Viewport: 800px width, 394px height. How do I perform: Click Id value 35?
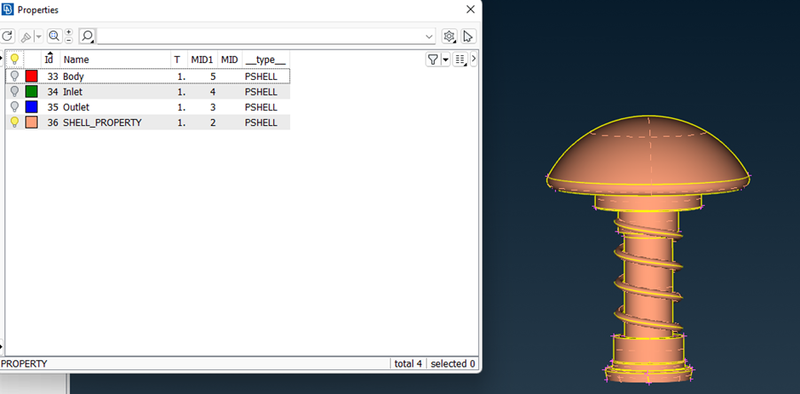pyautogui.click(x=53, y=107)
